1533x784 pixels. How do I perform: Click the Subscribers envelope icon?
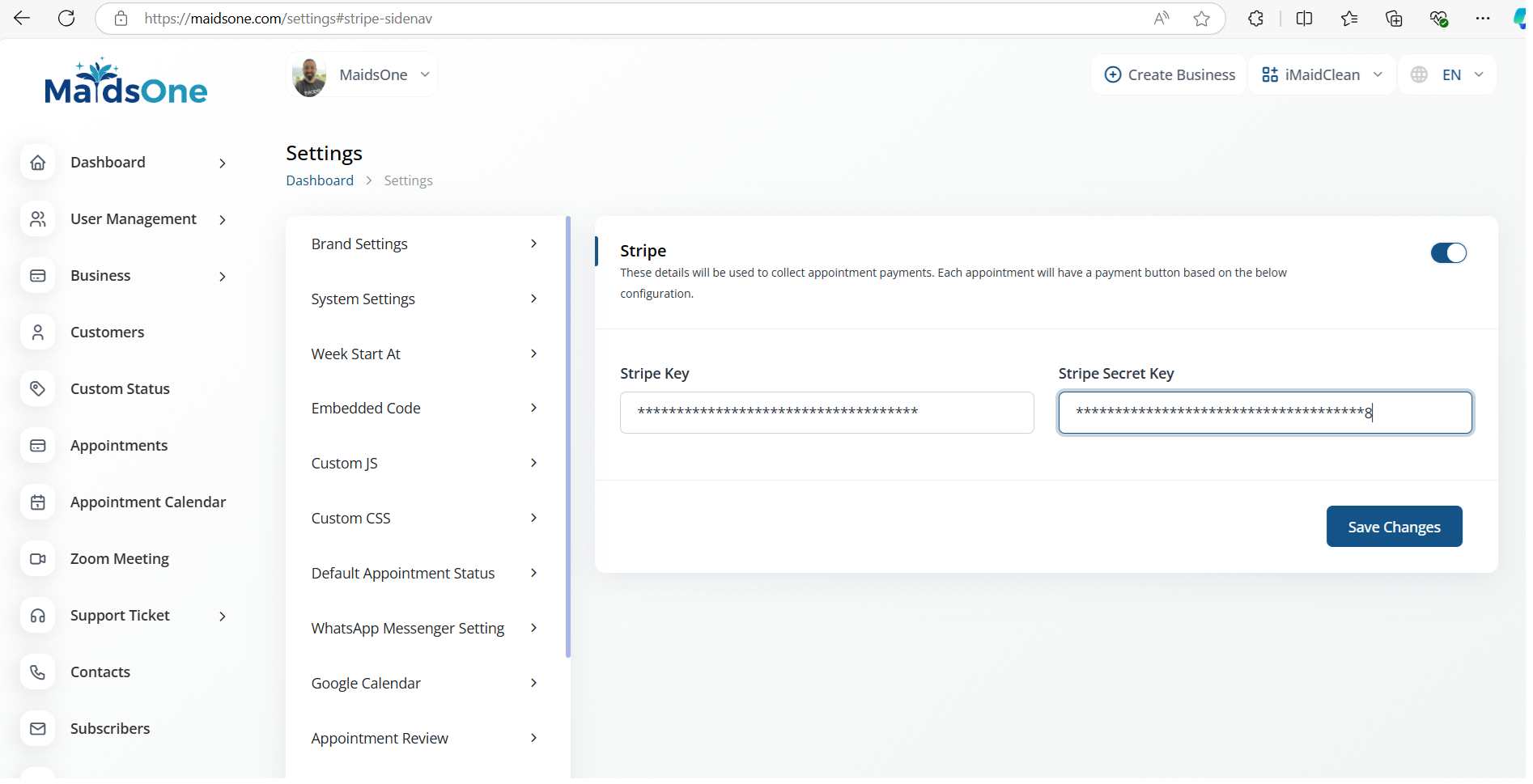(38, 729)
